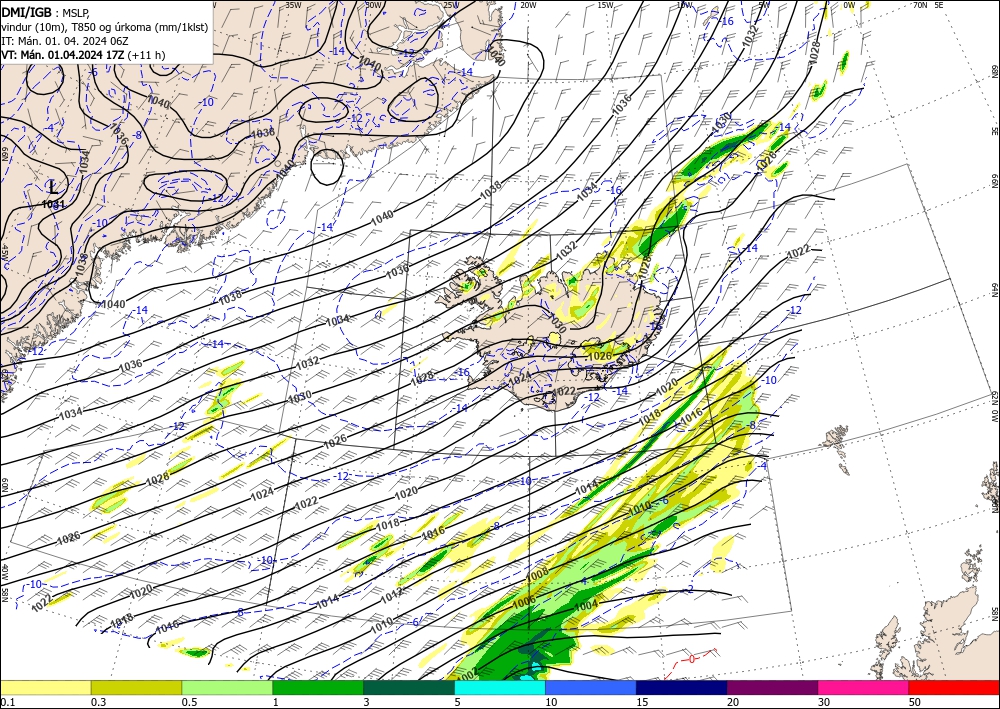Pick the blue 10 mm legend swatch
This screenshot has width=1000, height=709.
coord(591,687)
